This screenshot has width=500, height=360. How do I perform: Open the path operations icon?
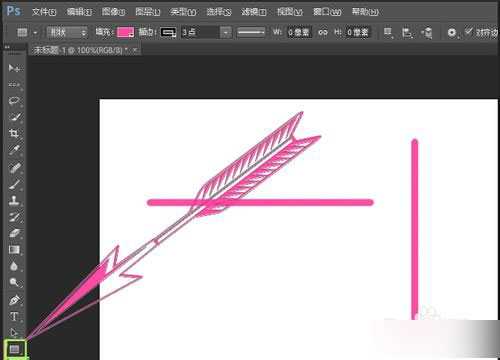tap(388, 32)
